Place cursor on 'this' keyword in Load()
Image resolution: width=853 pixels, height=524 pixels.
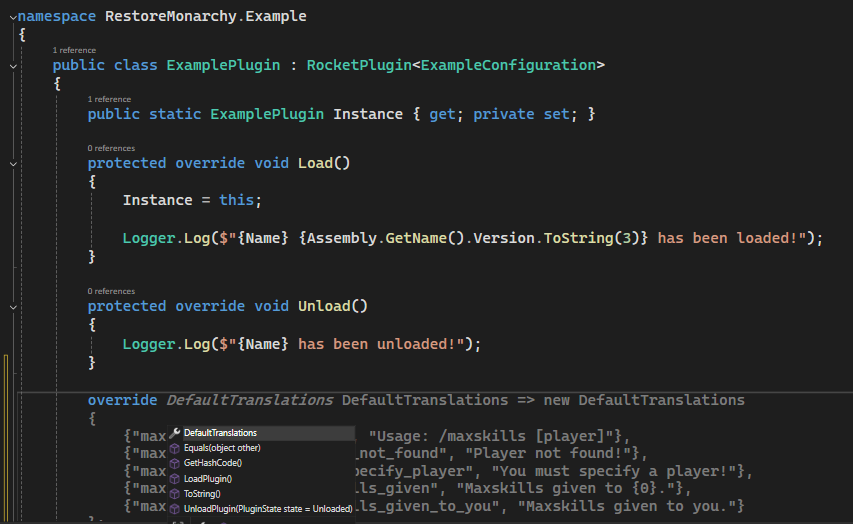point(236,200)
